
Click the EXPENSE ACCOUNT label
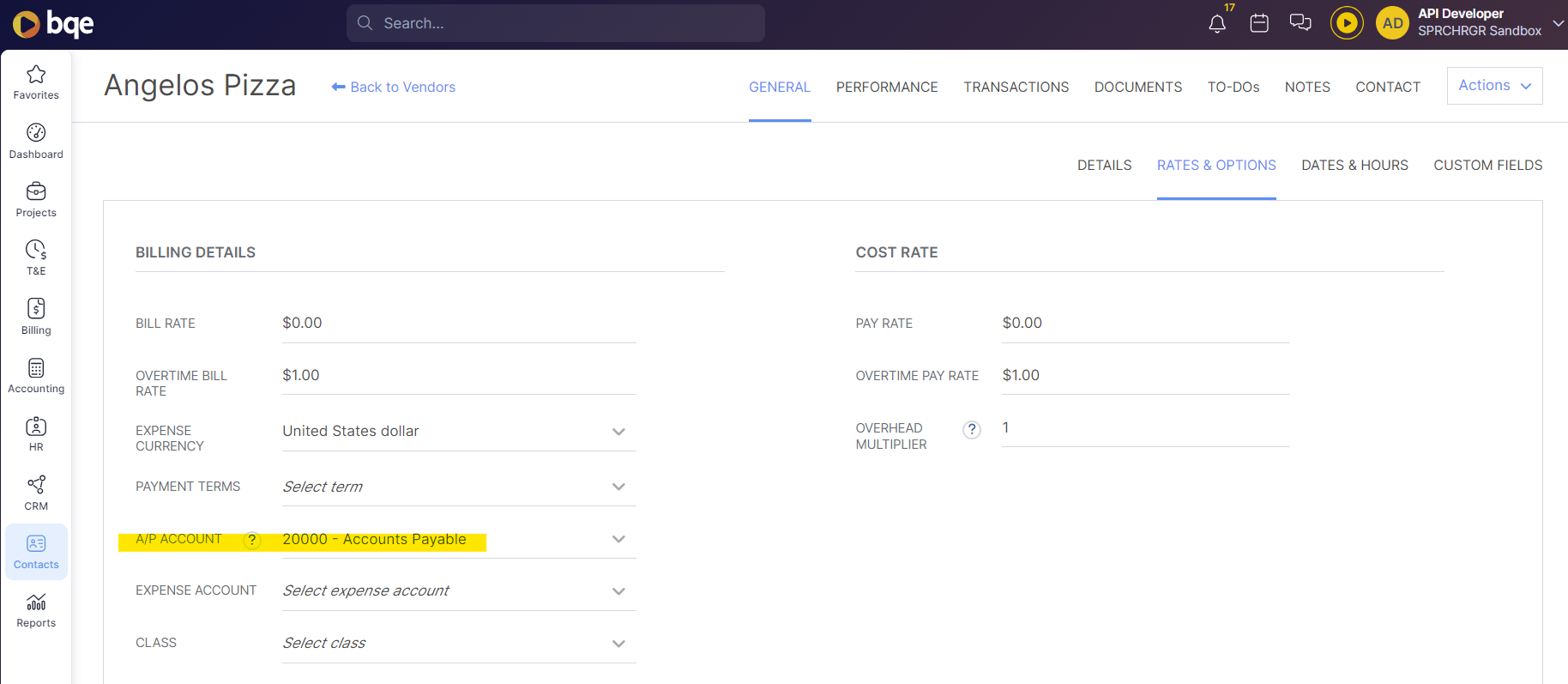[196, 590]
